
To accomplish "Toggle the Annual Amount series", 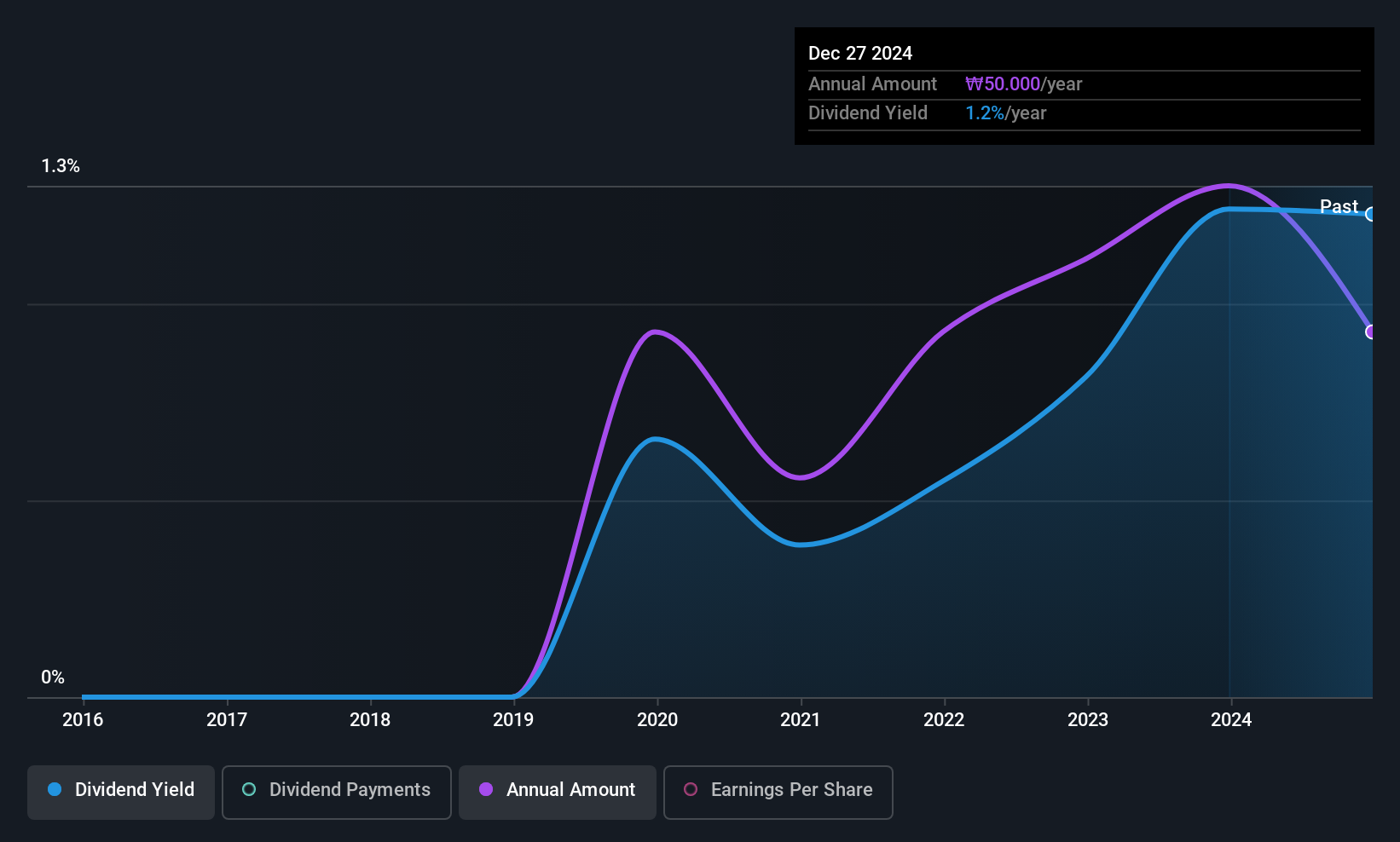I will click(x=558, y=792).
